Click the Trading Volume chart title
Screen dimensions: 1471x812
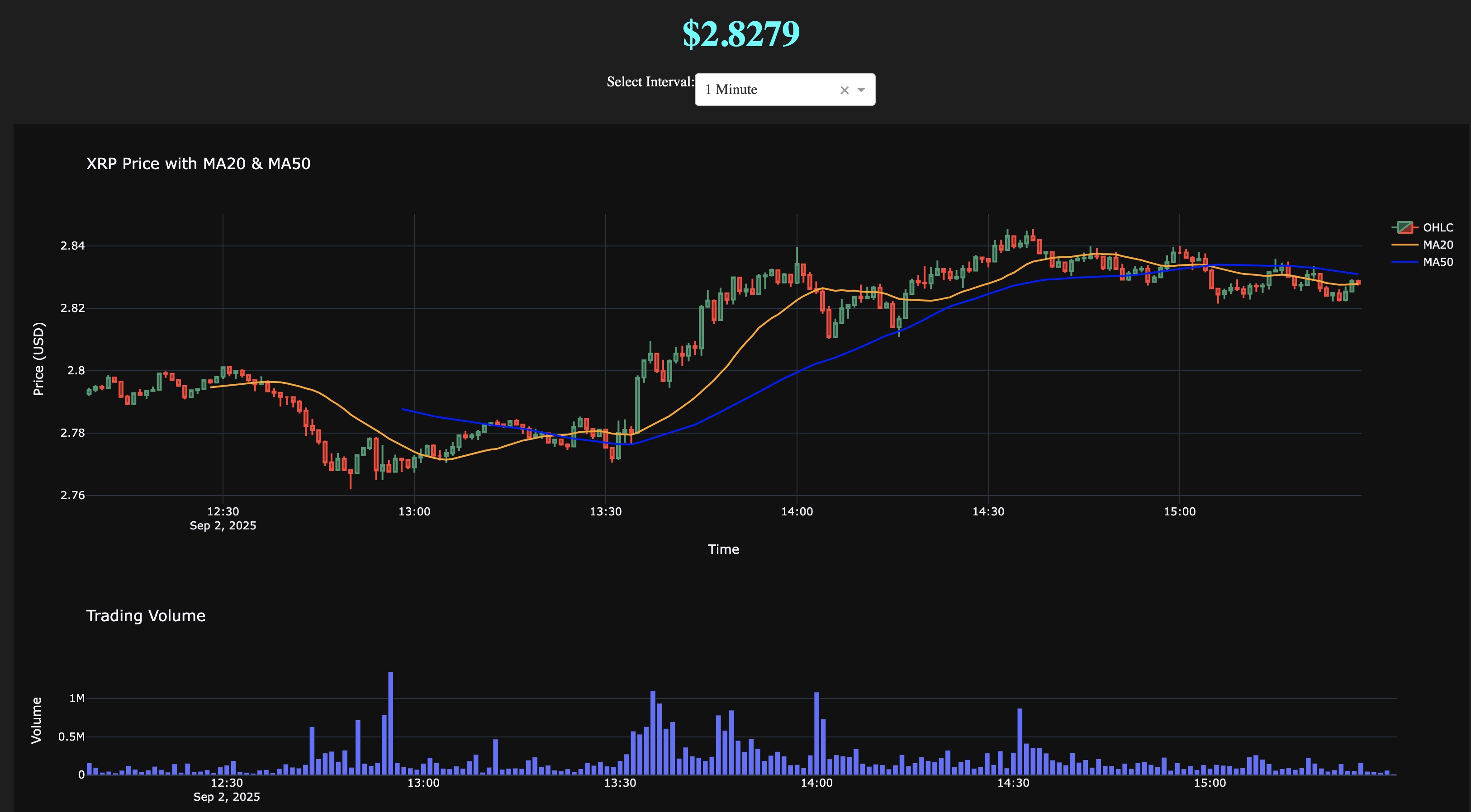point(146,616)
